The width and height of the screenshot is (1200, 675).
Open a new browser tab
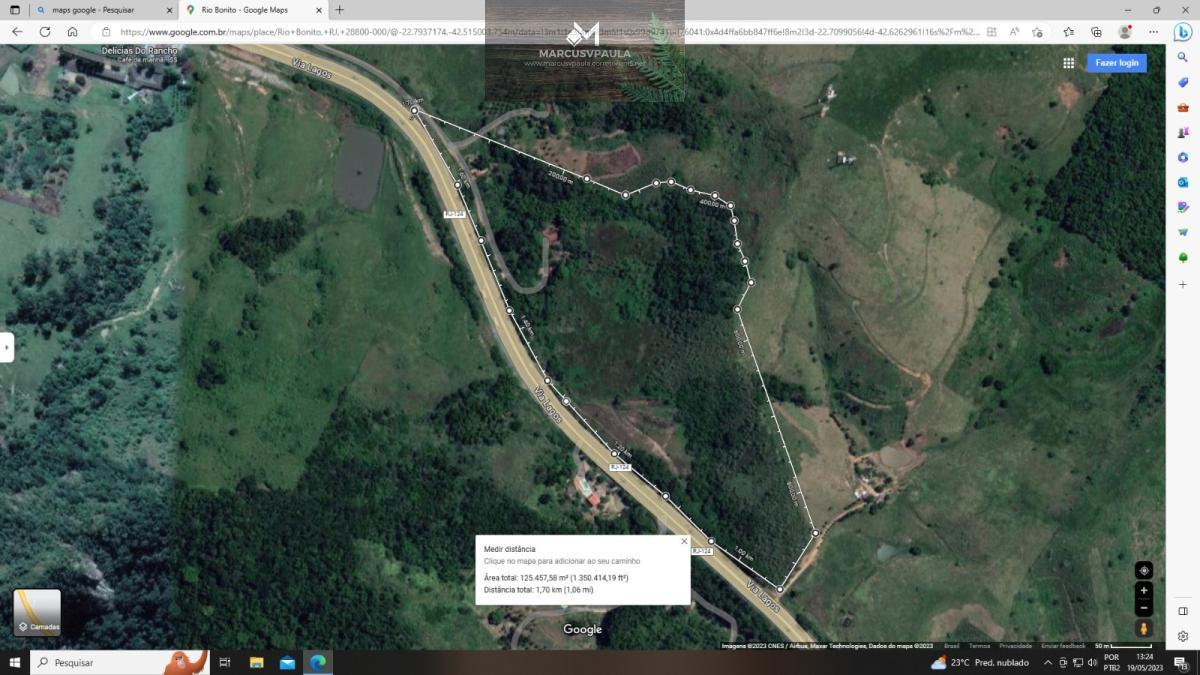pyautogui.click(x=340, y=10)
